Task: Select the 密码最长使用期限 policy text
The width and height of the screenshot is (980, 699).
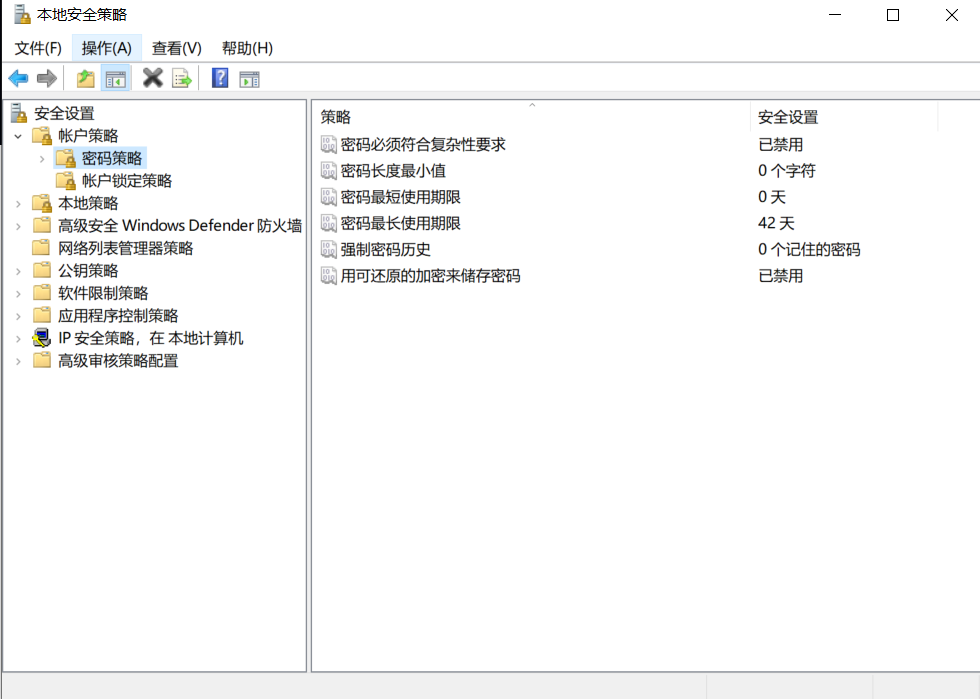Action: coord(401,223)
